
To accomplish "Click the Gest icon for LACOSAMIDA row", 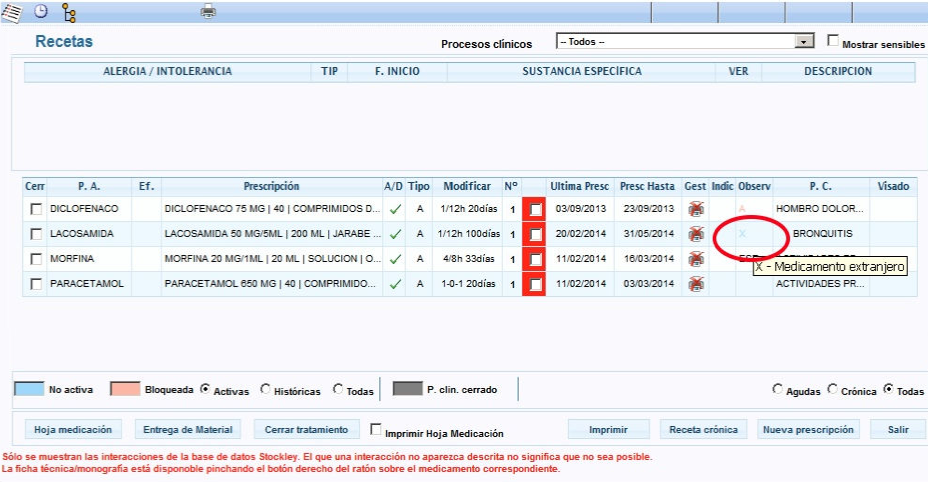I will pyautogui.click(x=696, y=234).
